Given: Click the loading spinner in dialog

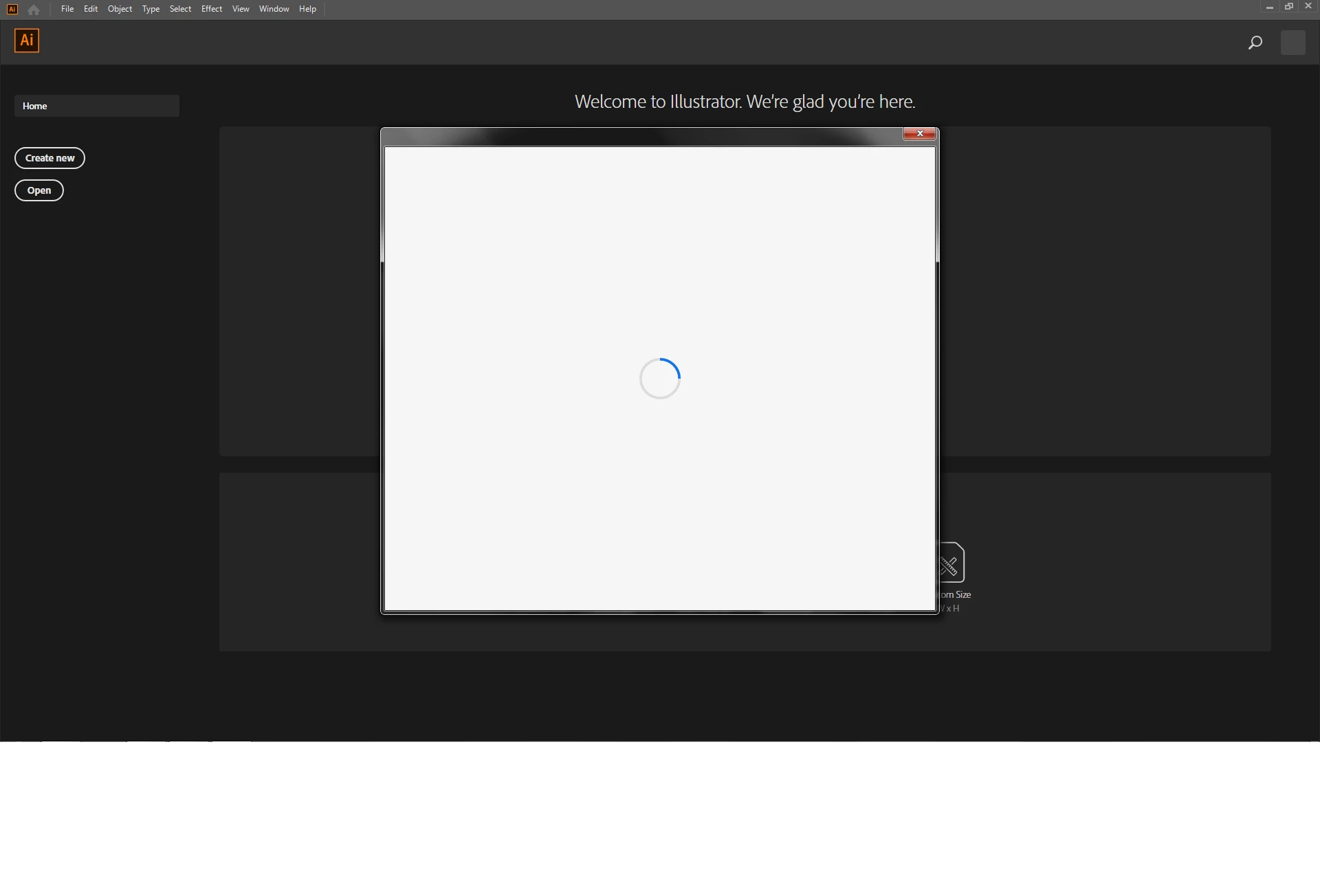Looking at the screenshot, I should tap(659, 378).
